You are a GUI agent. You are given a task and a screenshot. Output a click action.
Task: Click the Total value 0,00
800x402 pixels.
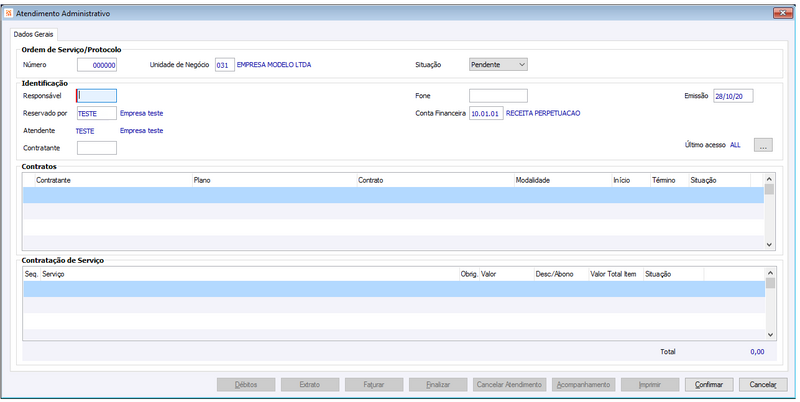coord(757,351)
